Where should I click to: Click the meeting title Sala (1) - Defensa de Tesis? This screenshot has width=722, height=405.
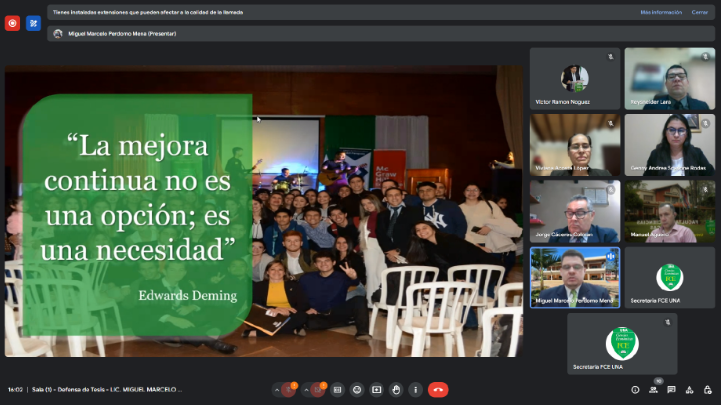click(x=106, y=390)
